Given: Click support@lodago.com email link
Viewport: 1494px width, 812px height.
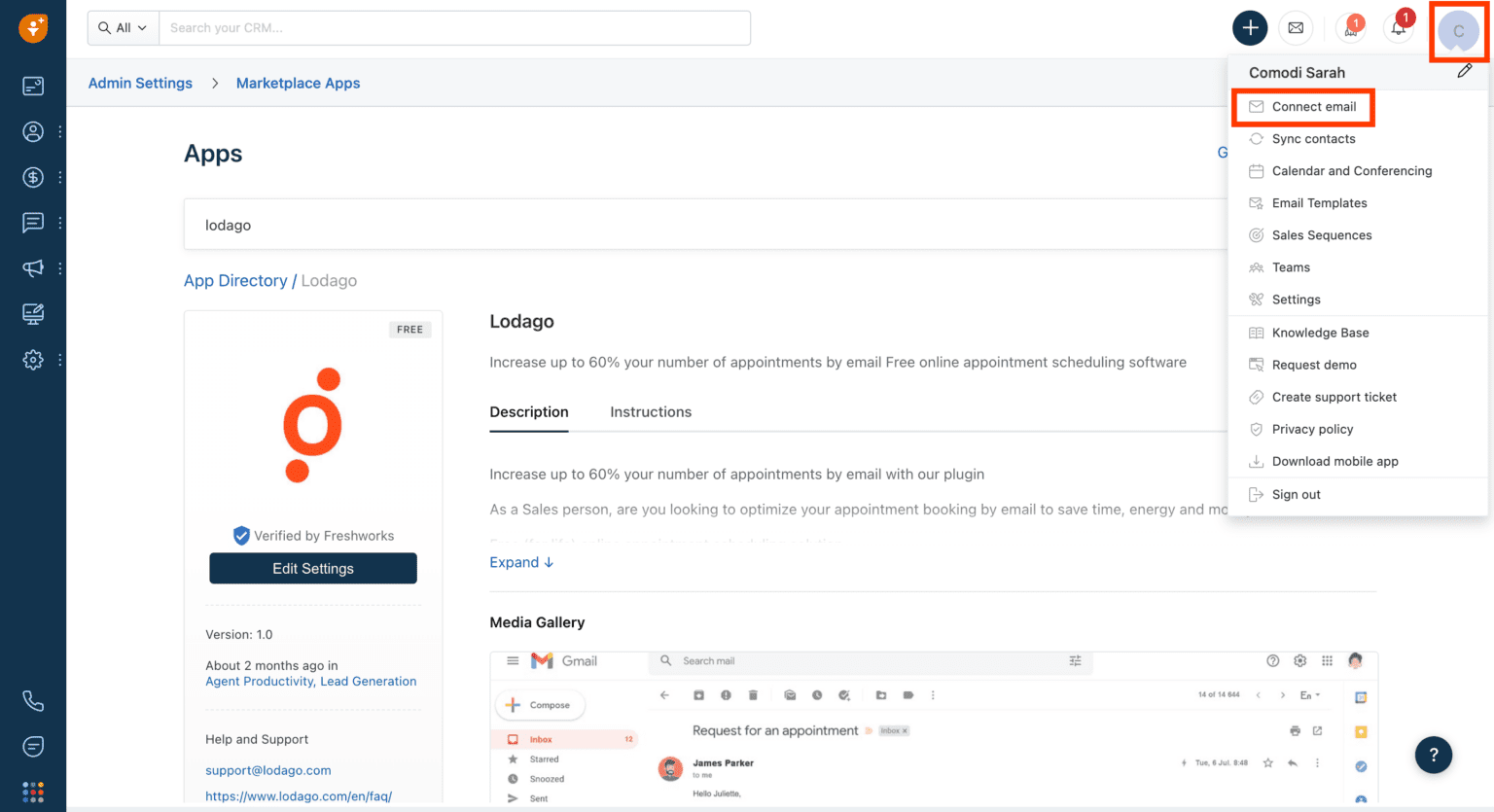Looking at the screenshot, I should click(268, 770).
